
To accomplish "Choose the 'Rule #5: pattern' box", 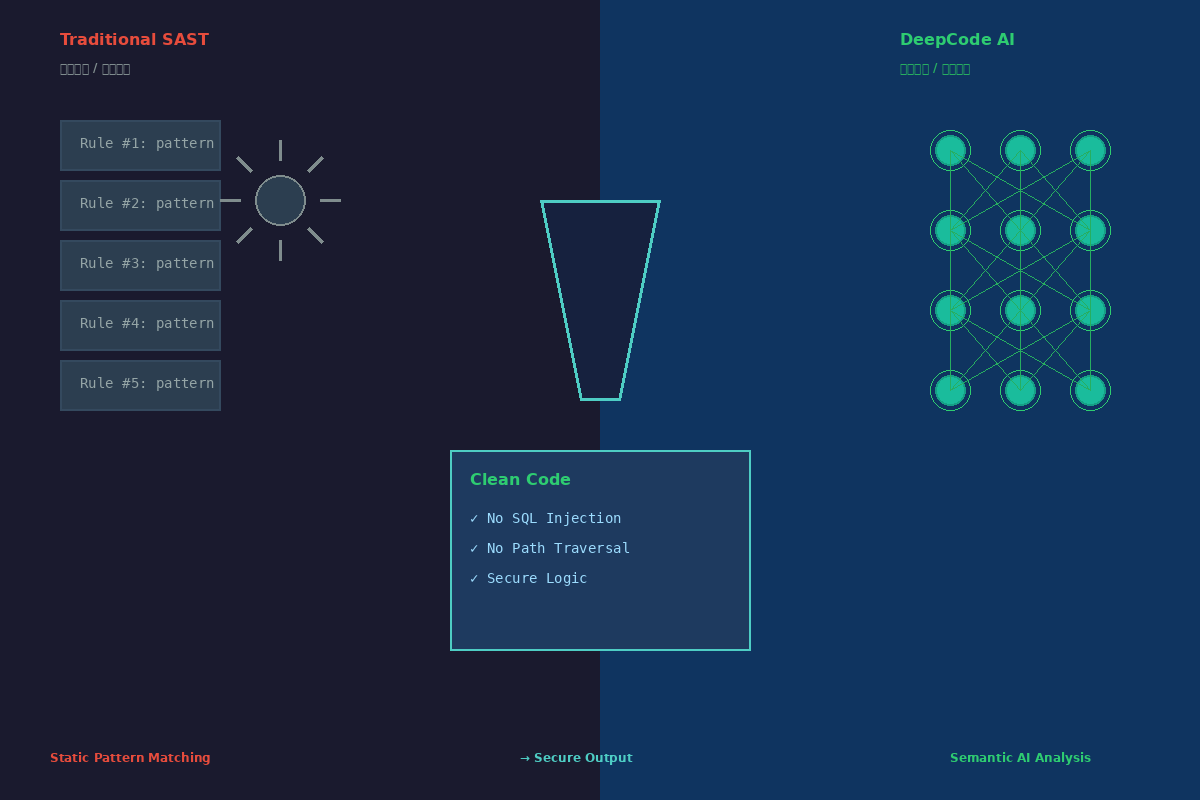I will 140,385.
